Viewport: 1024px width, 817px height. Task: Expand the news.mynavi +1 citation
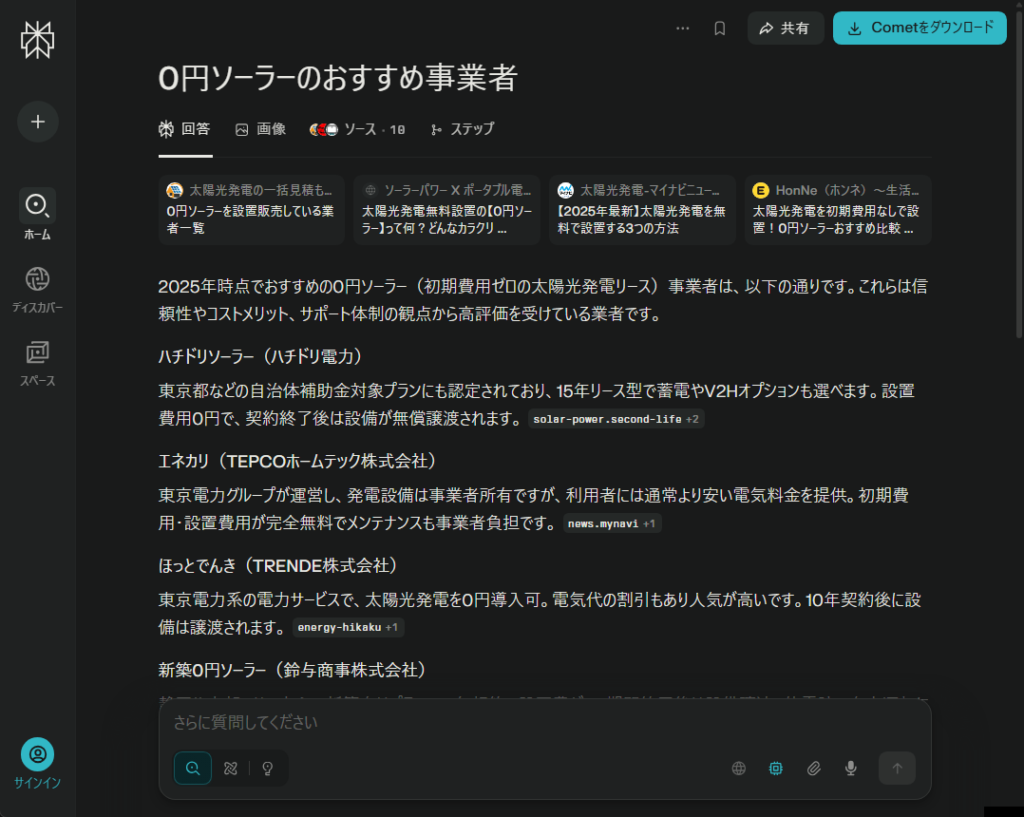[x=611, y=523]
